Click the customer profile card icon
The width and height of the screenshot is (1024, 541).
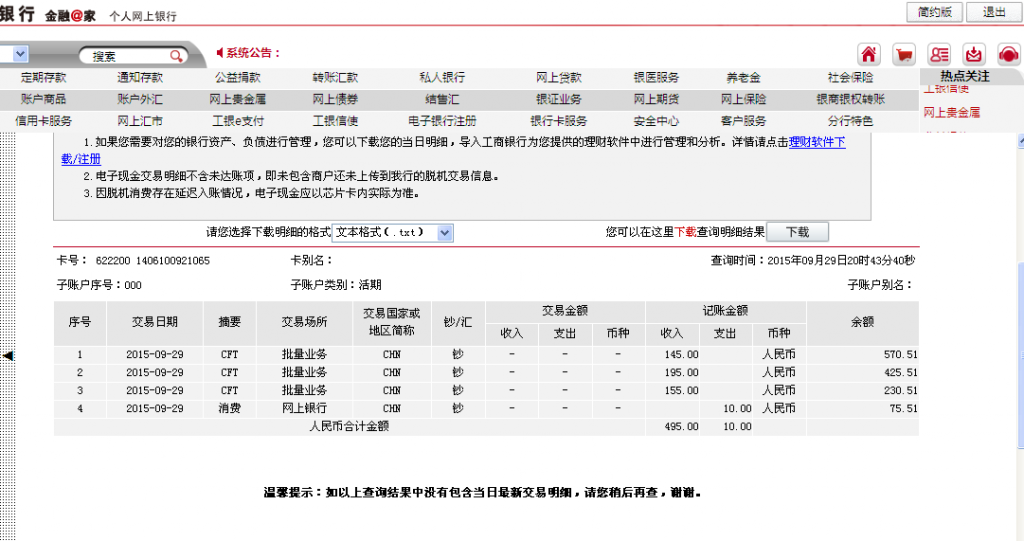click(x=939, y=54)
